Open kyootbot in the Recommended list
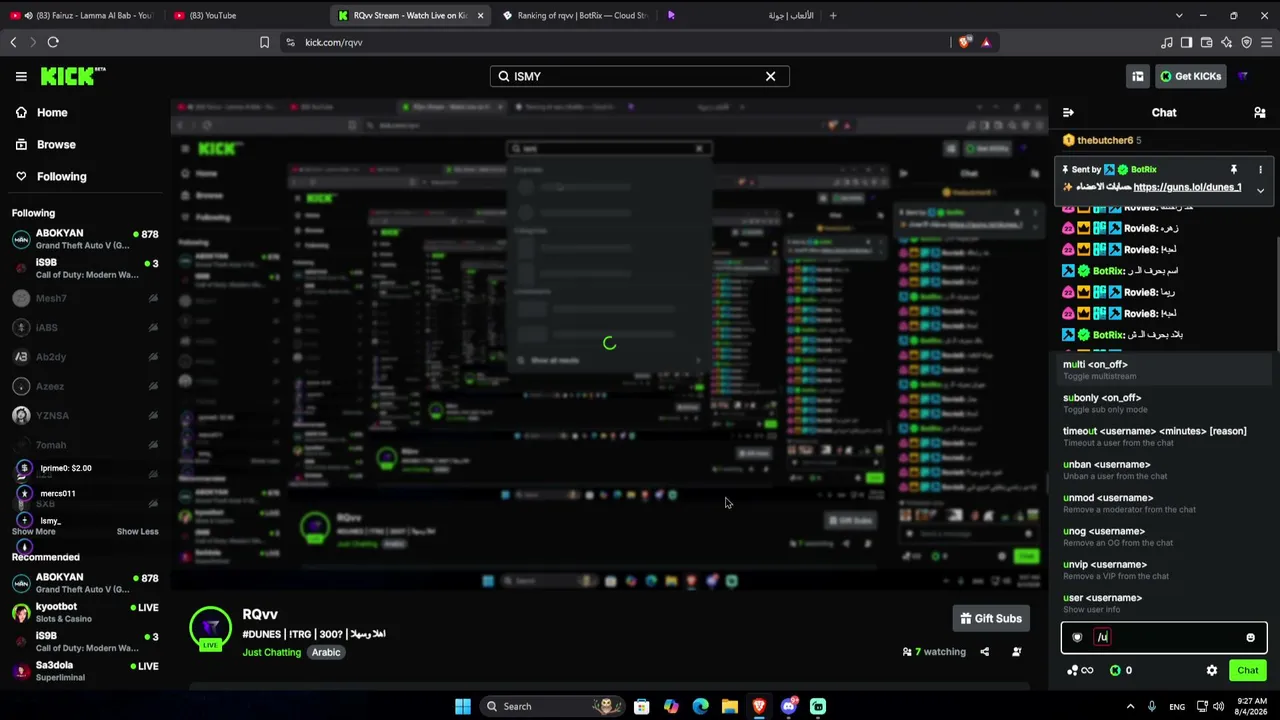1280x720 pixels. click(x=85, y=612)
